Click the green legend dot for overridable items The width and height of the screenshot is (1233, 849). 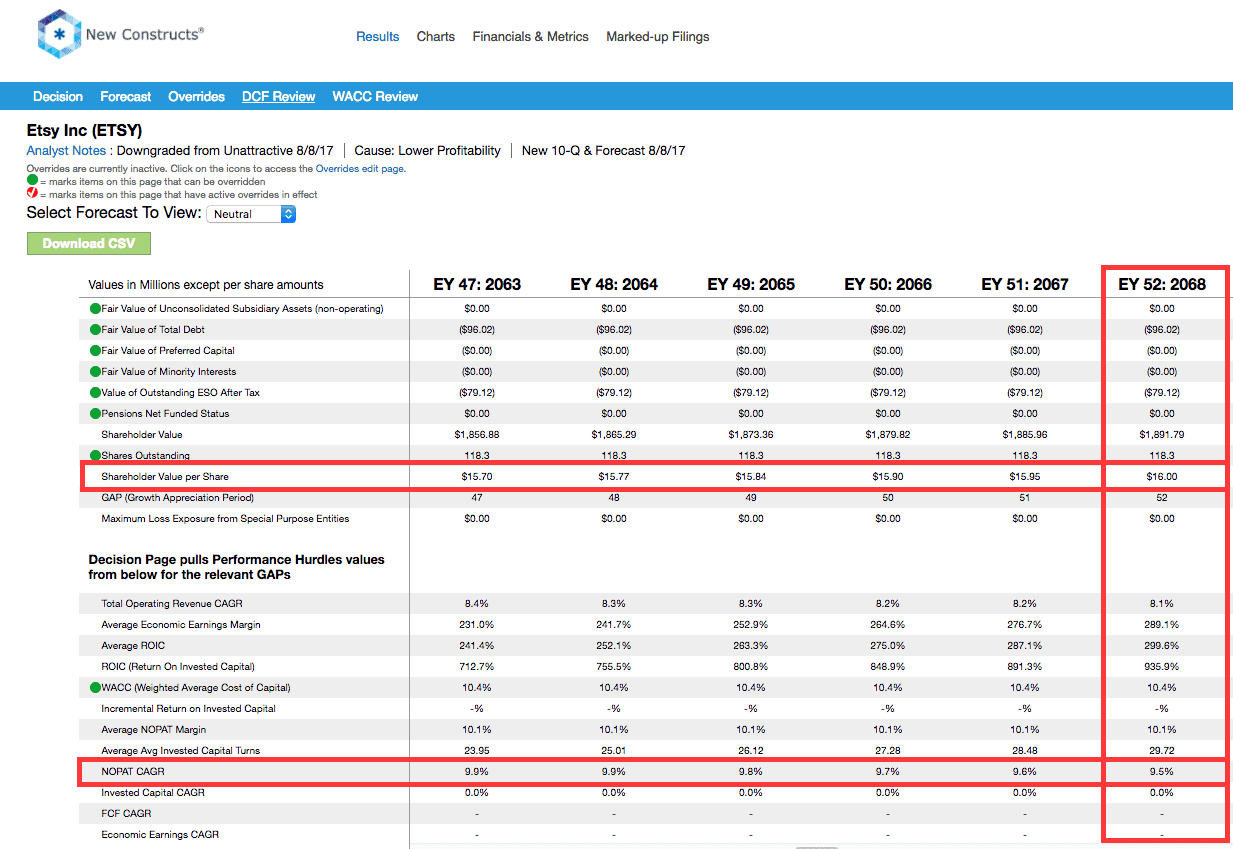point(32,182)
